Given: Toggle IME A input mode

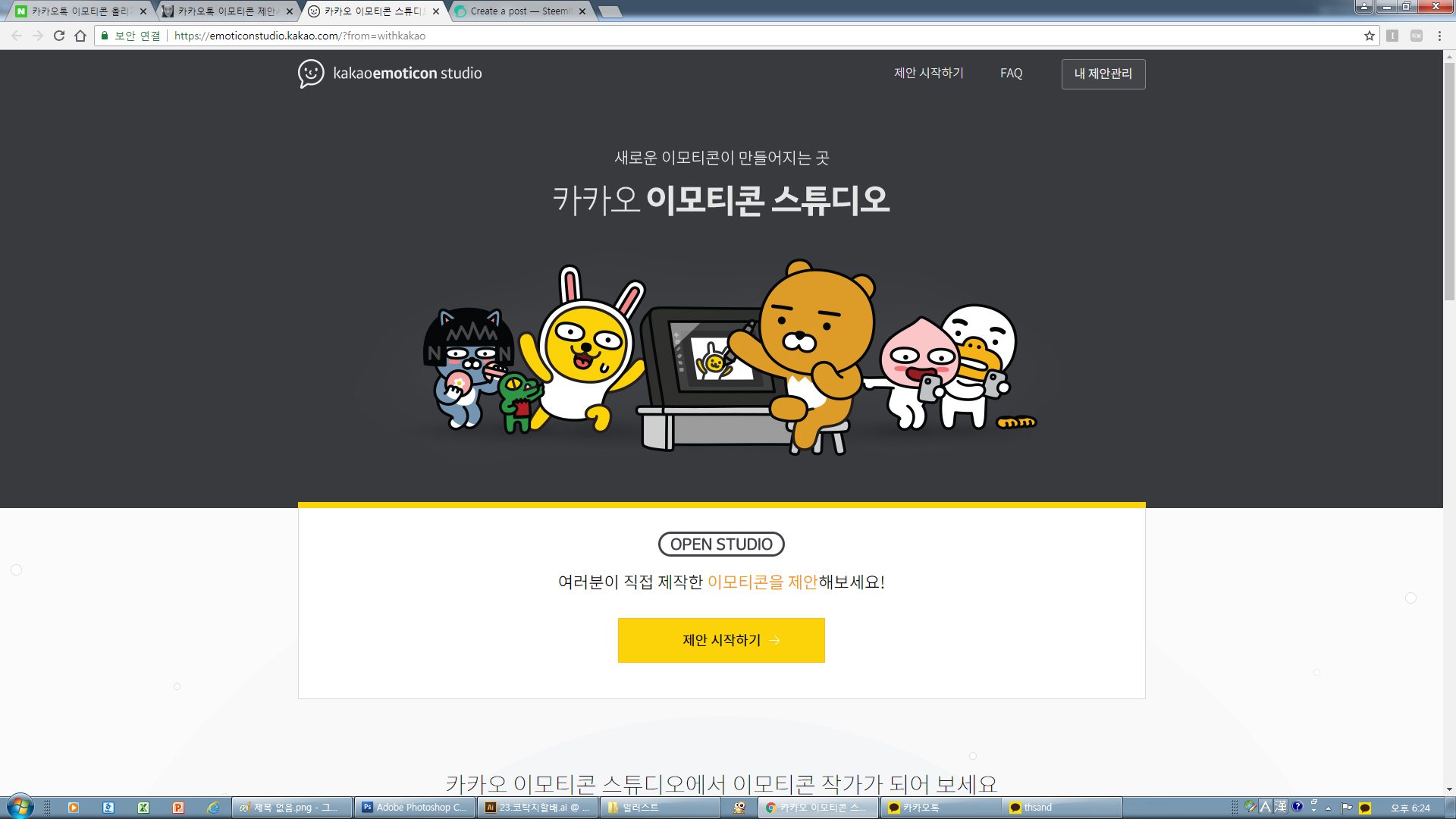Looking at the screenshot, I should tap(1265, 807).
